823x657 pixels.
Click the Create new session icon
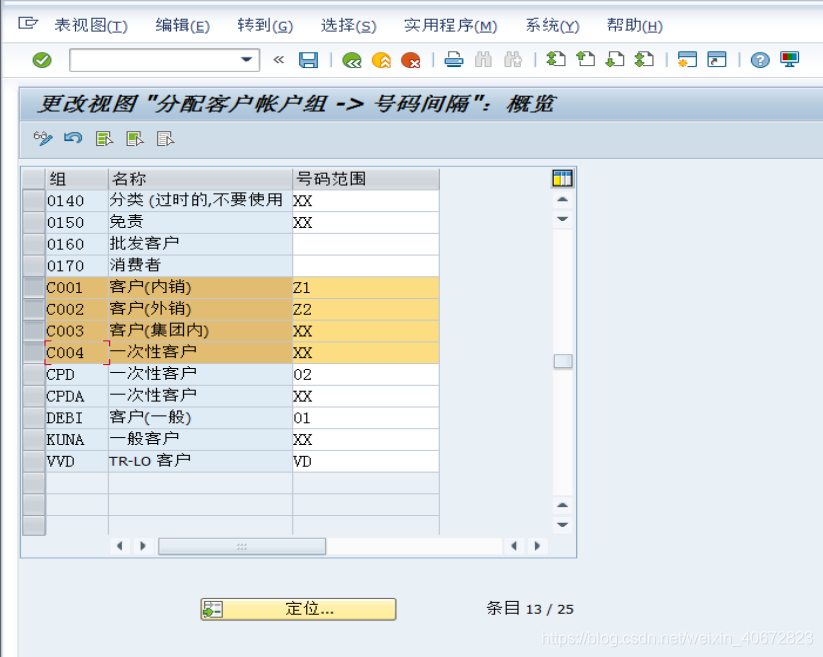[x=687, y=59]
